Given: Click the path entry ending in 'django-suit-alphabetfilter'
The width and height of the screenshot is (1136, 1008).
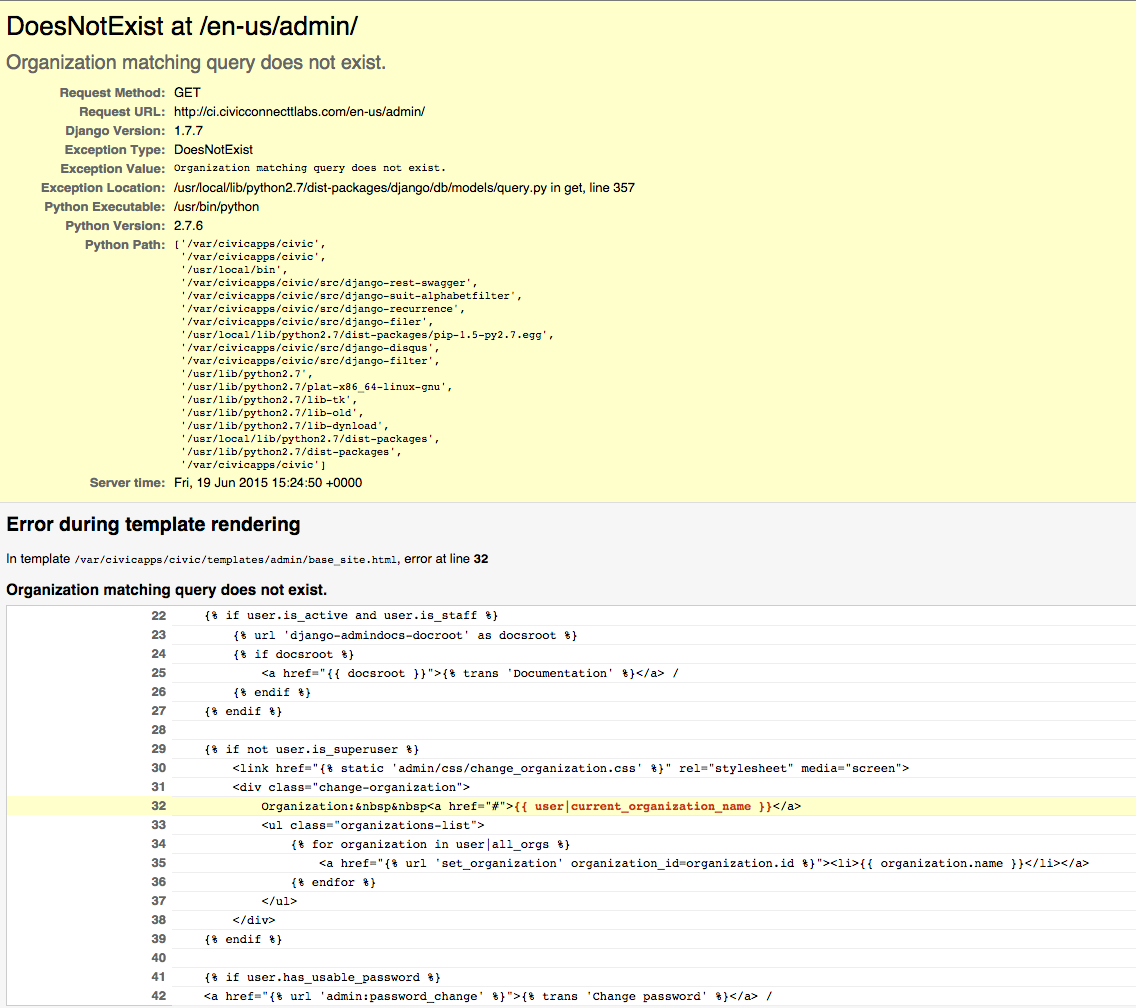Looking at the screenshot, I should [351, 296].
